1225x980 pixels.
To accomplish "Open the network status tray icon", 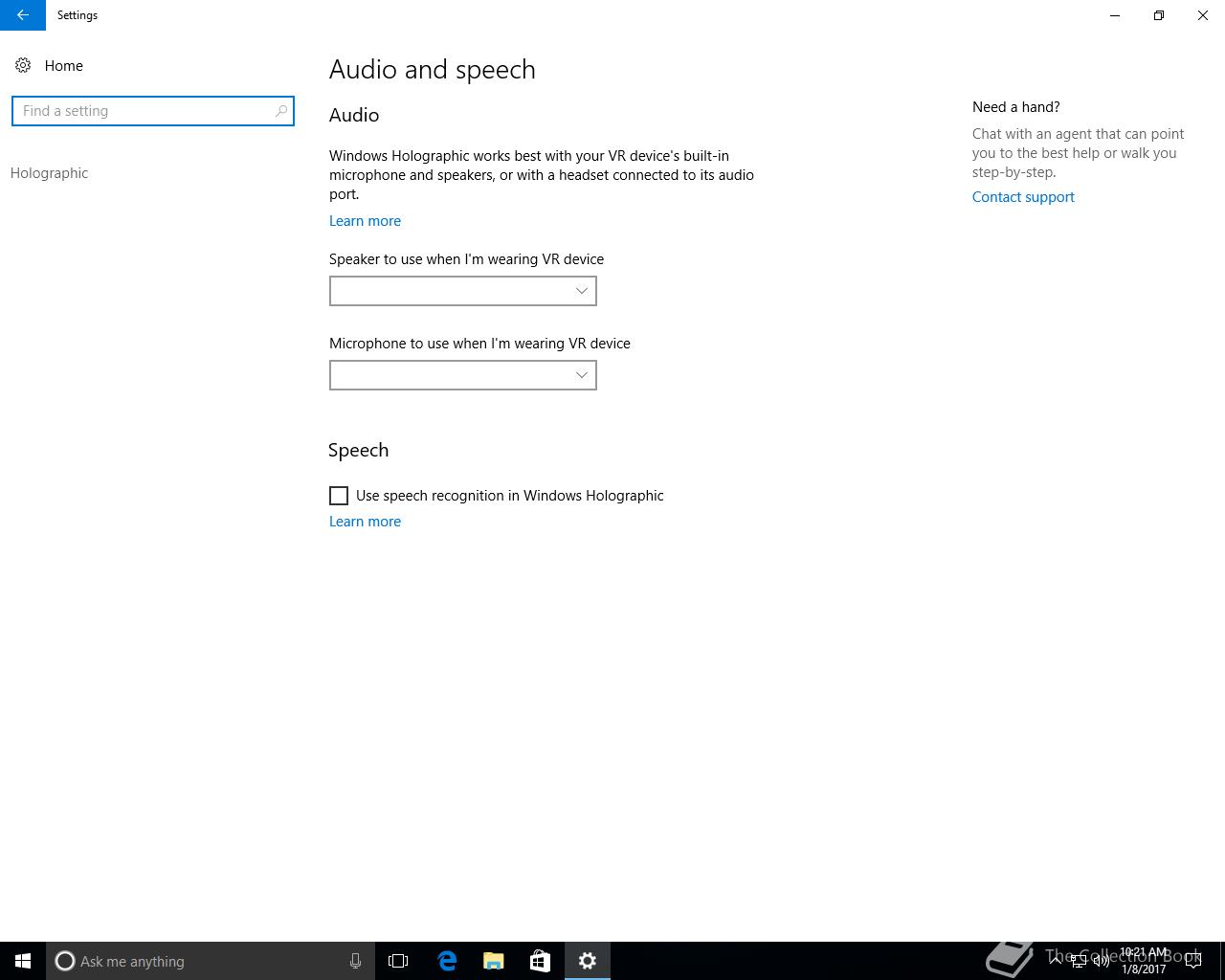I will coord(1079,961).
